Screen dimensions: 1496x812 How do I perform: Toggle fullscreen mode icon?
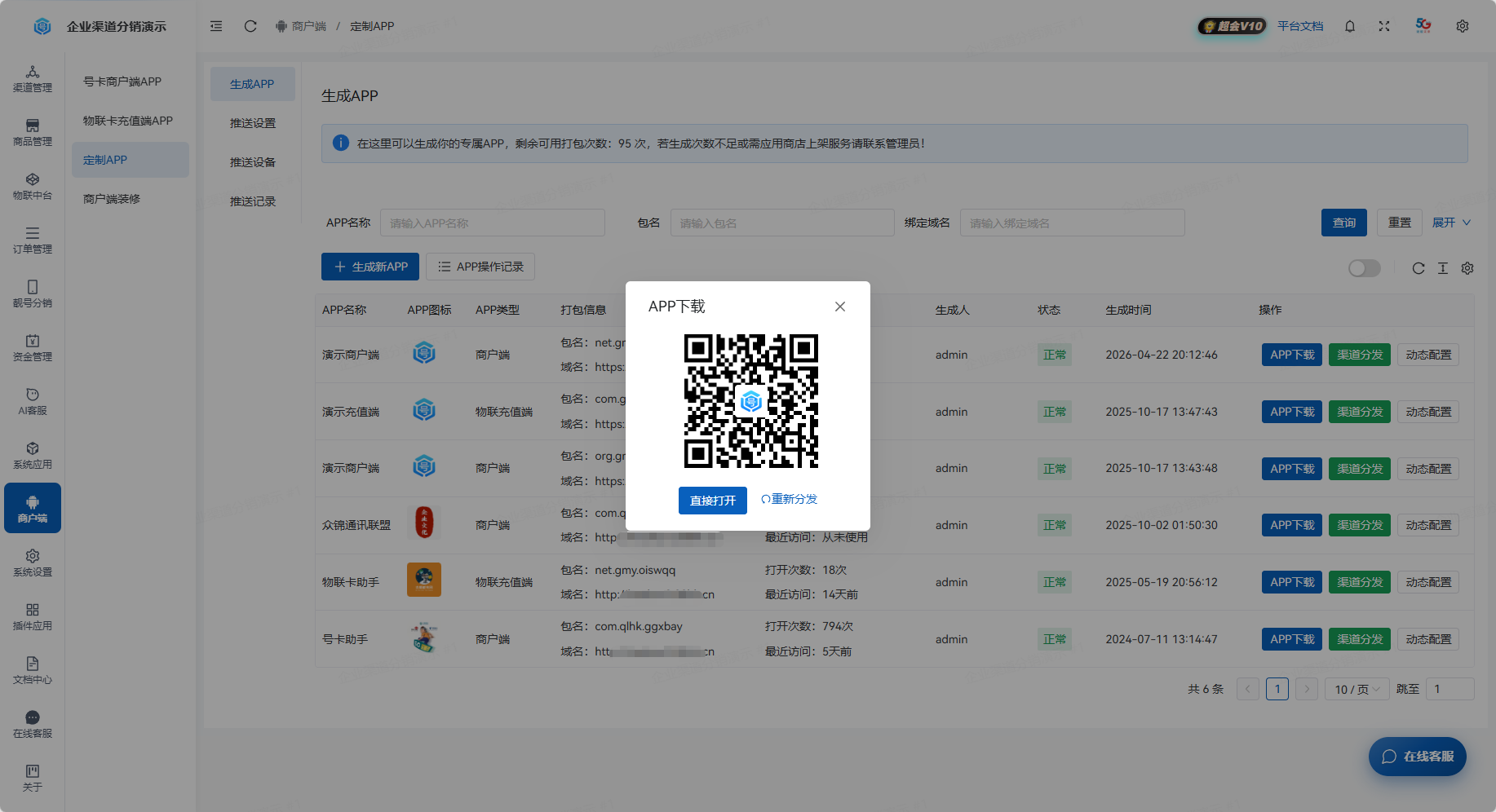coord(1384,26)
